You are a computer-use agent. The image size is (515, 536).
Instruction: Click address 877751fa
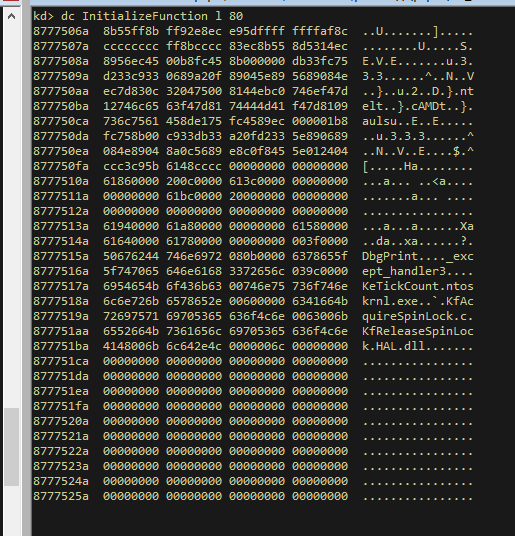click(x=61, y=406)
